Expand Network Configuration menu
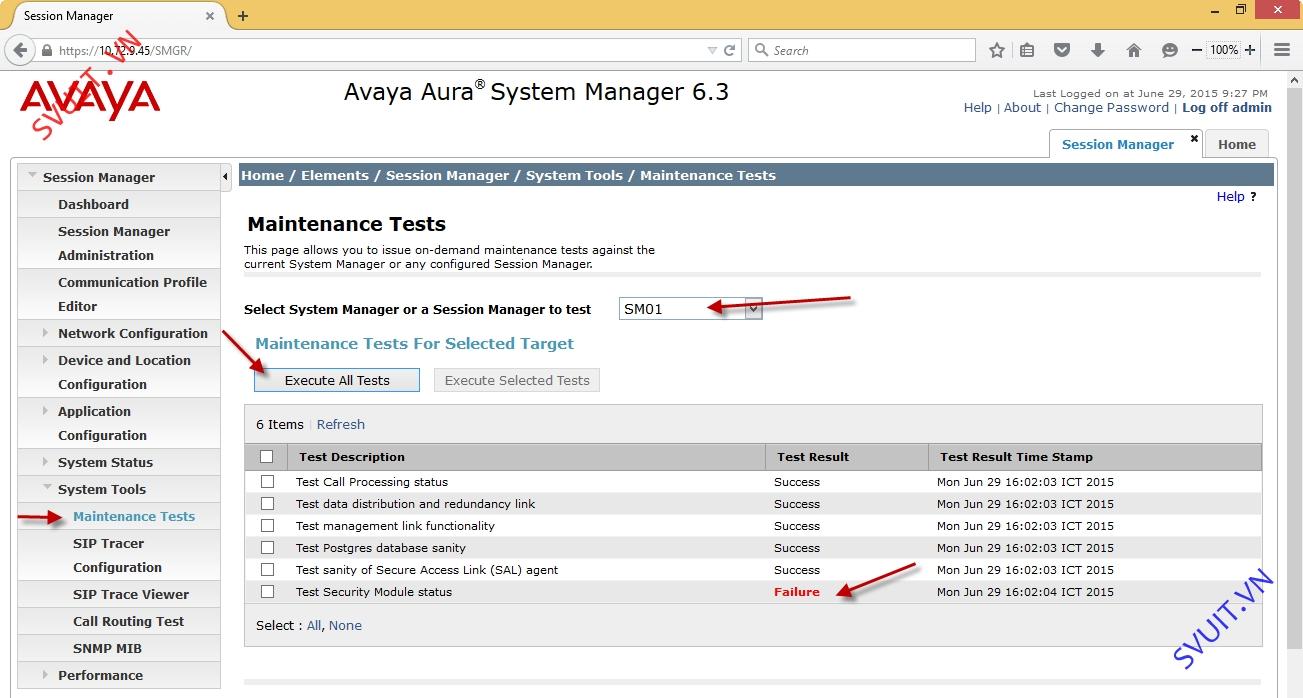The height and width of the screenshot is (698, 1303). [46, 333]
